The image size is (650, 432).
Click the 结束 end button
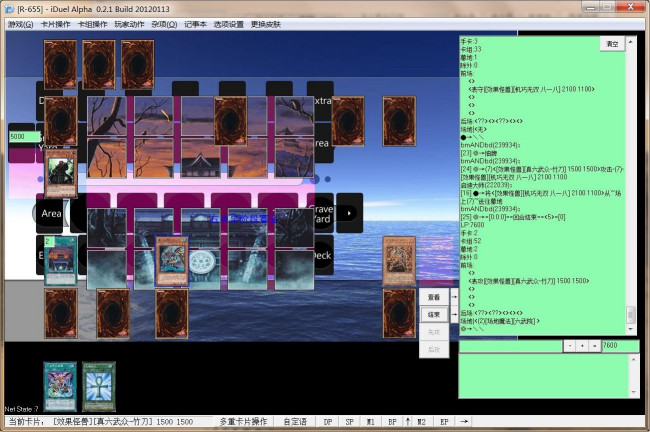click(x=434, y=315)
